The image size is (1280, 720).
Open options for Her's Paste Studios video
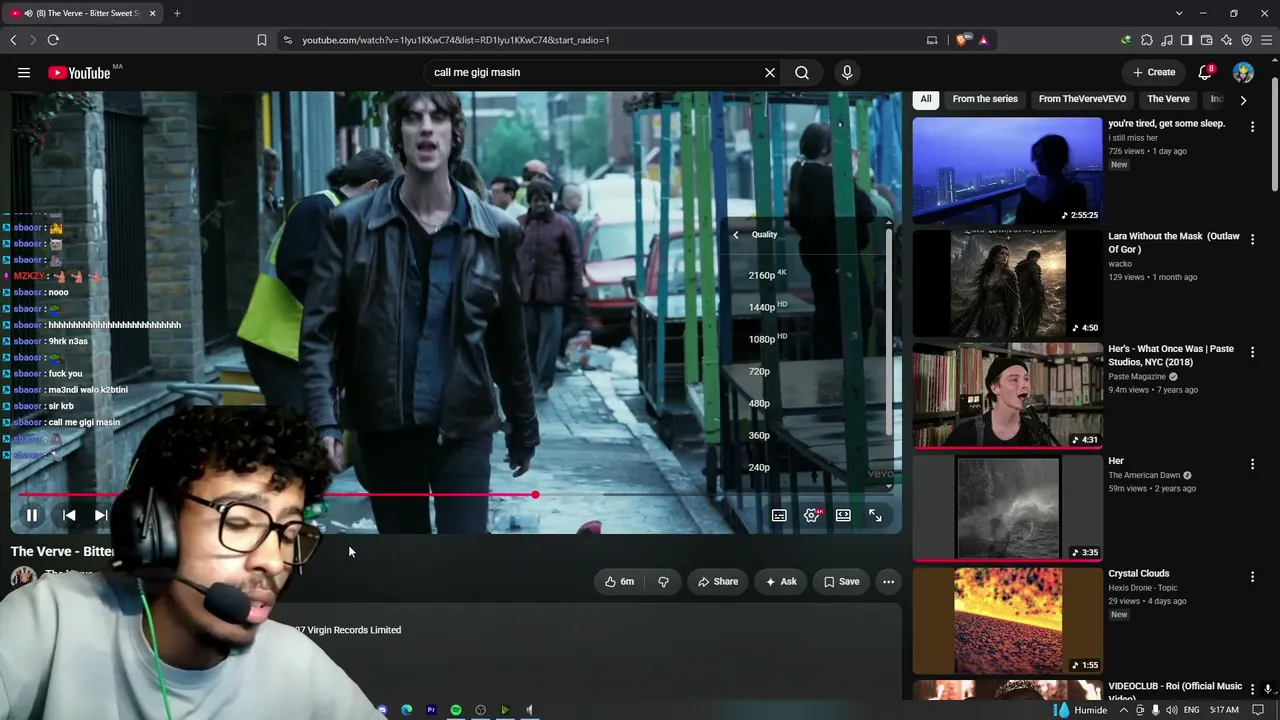pos(1252,352)
